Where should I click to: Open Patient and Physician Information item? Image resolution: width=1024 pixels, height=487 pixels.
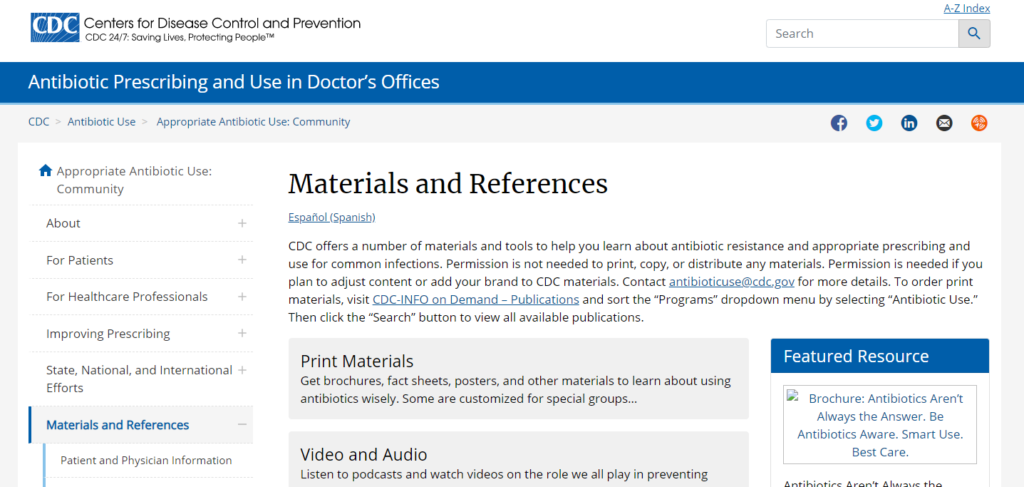click(x=146, y=460)
